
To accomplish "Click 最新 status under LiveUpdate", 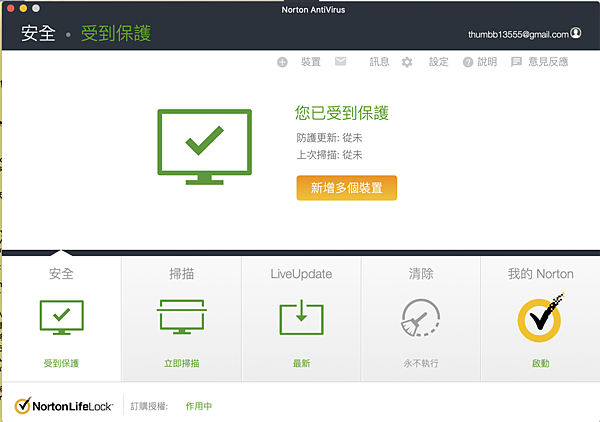I will (302, 363).
